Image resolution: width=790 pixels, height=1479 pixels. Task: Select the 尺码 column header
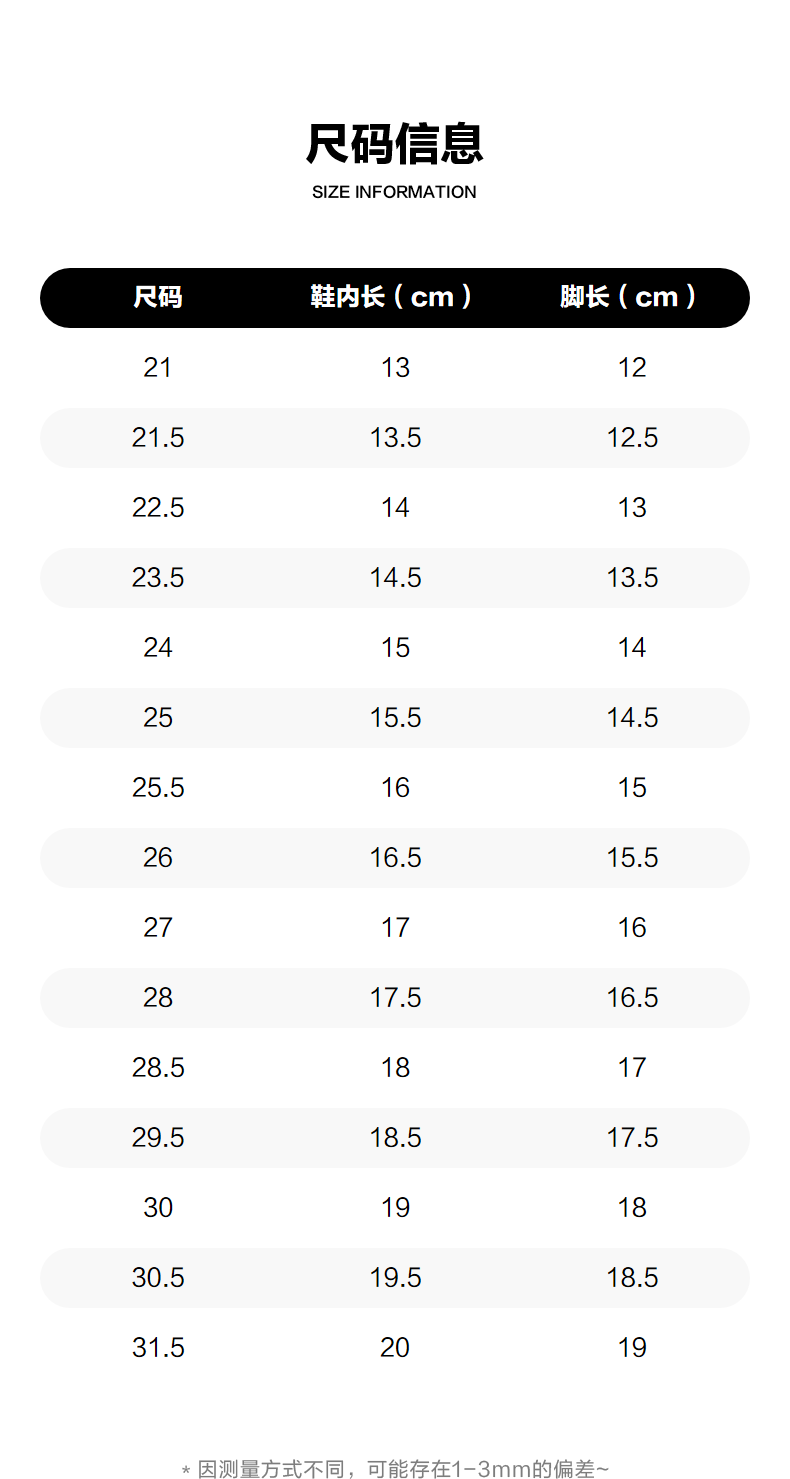coord(158,297)
